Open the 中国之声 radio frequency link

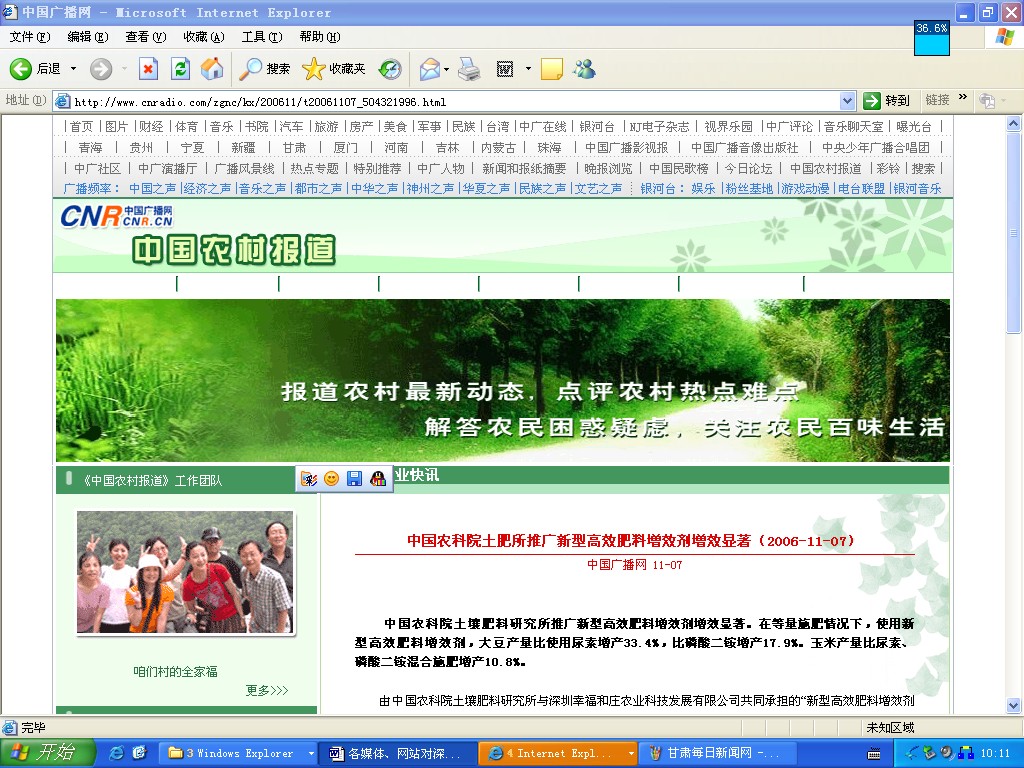coord(153,189)
